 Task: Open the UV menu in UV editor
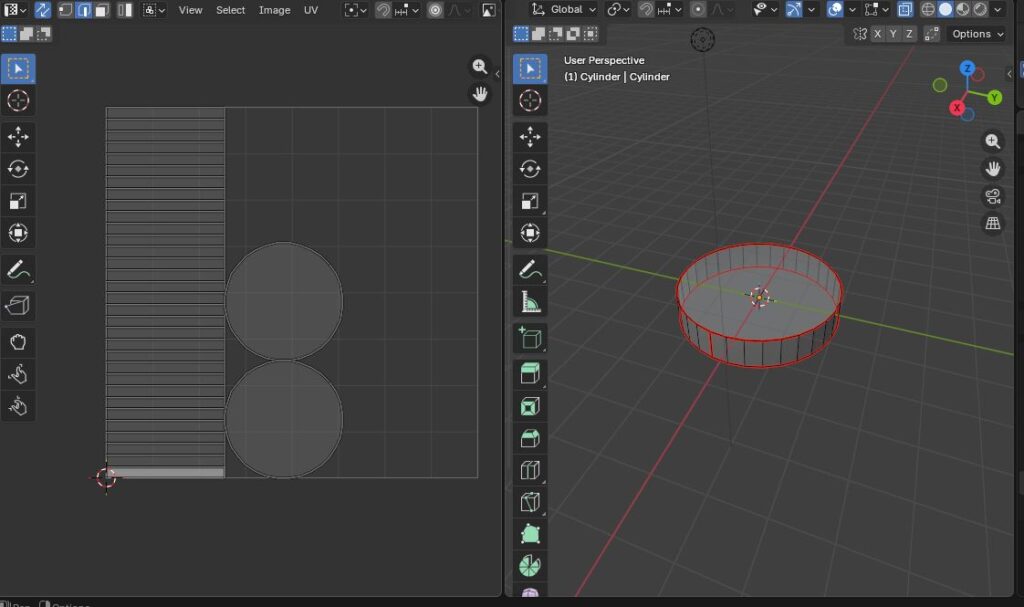click(311, 10)
